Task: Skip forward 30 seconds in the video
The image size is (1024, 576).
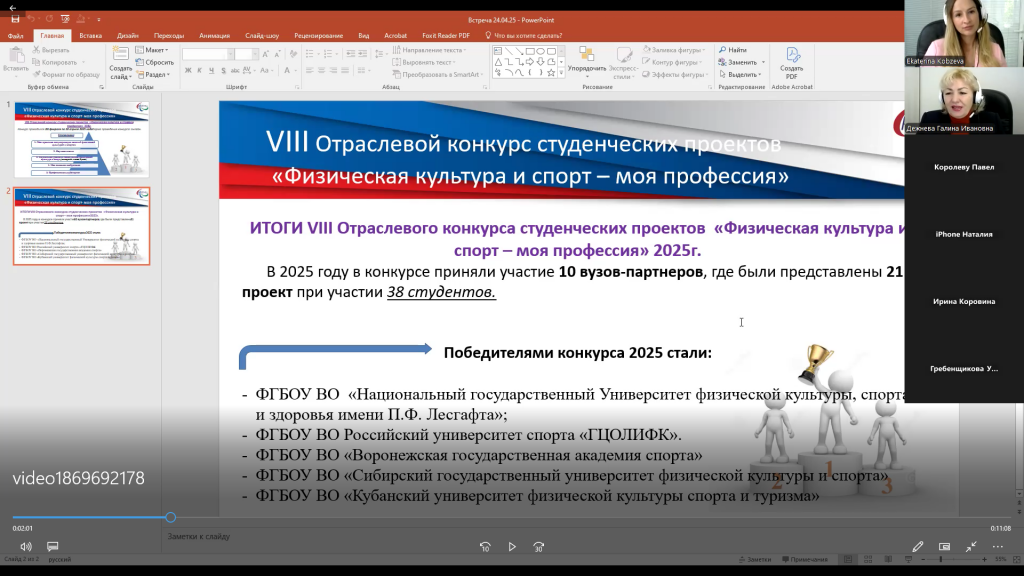Action: click(x=538, y=547)
